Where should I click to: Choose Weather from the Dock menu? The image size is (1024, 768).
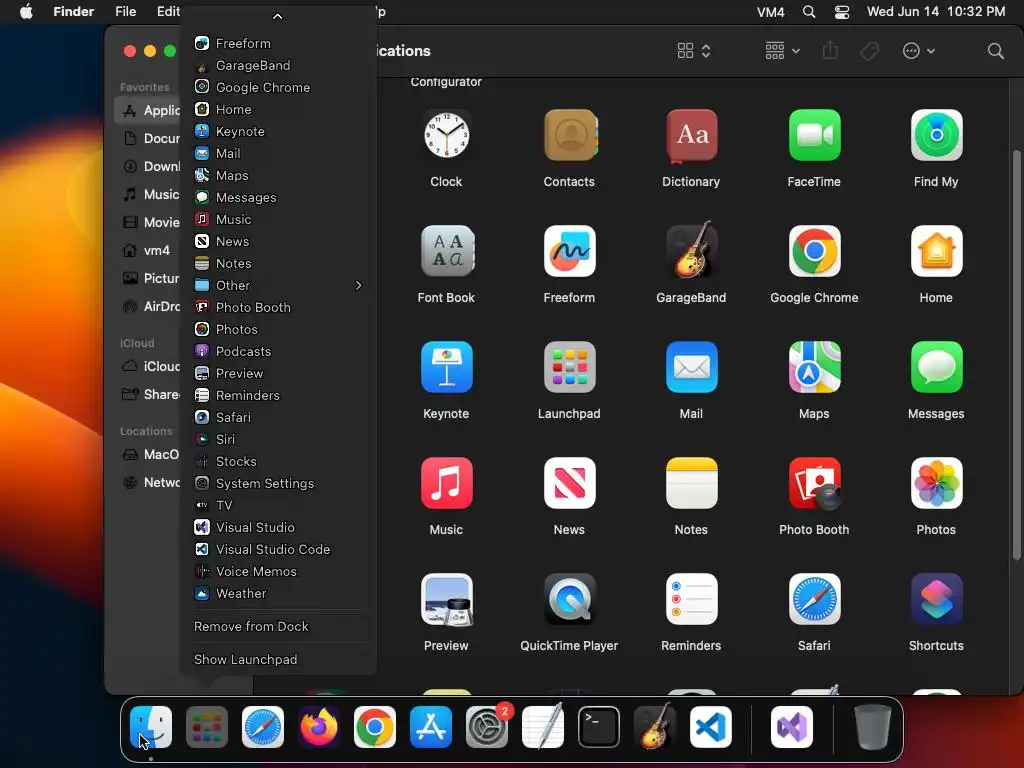click(x=279, y=594)
